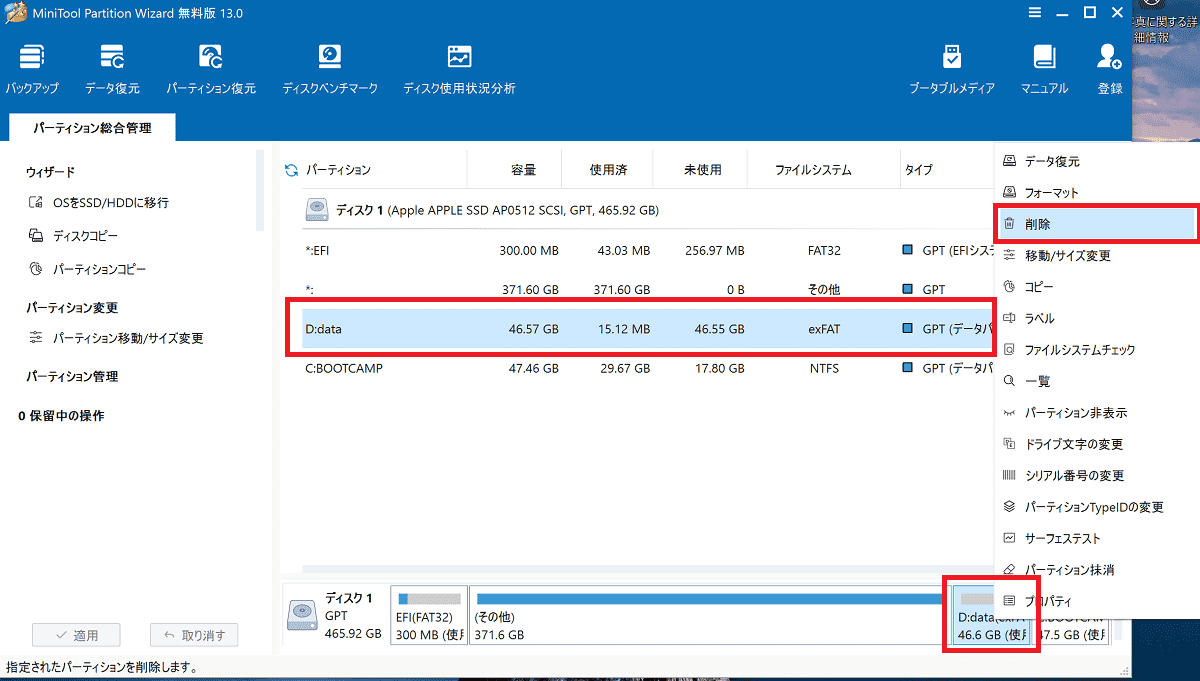Viewport: 1200px width, 681px height.
Task: Click OSをSSD/HDDに移行 link text
Action: point(111,203)
